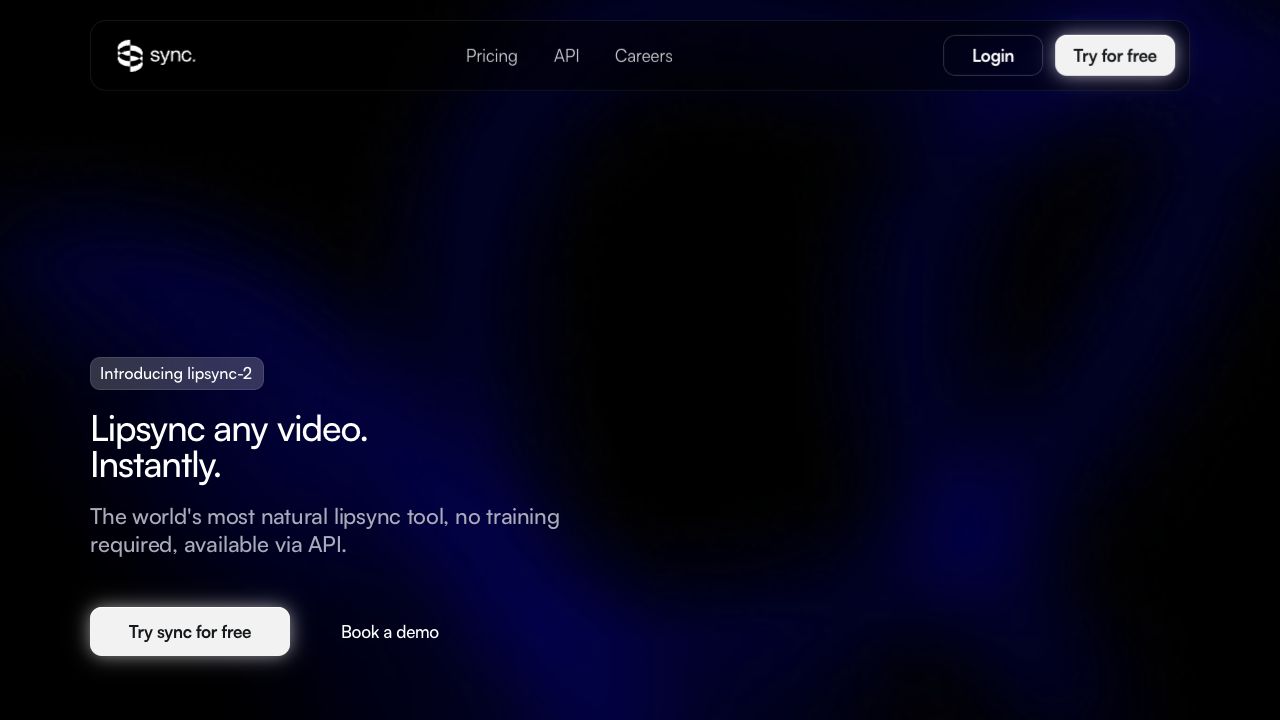1280x720 pixels.
Task: Click the "sync." wordmark text
Action: [x=173, y=56]
